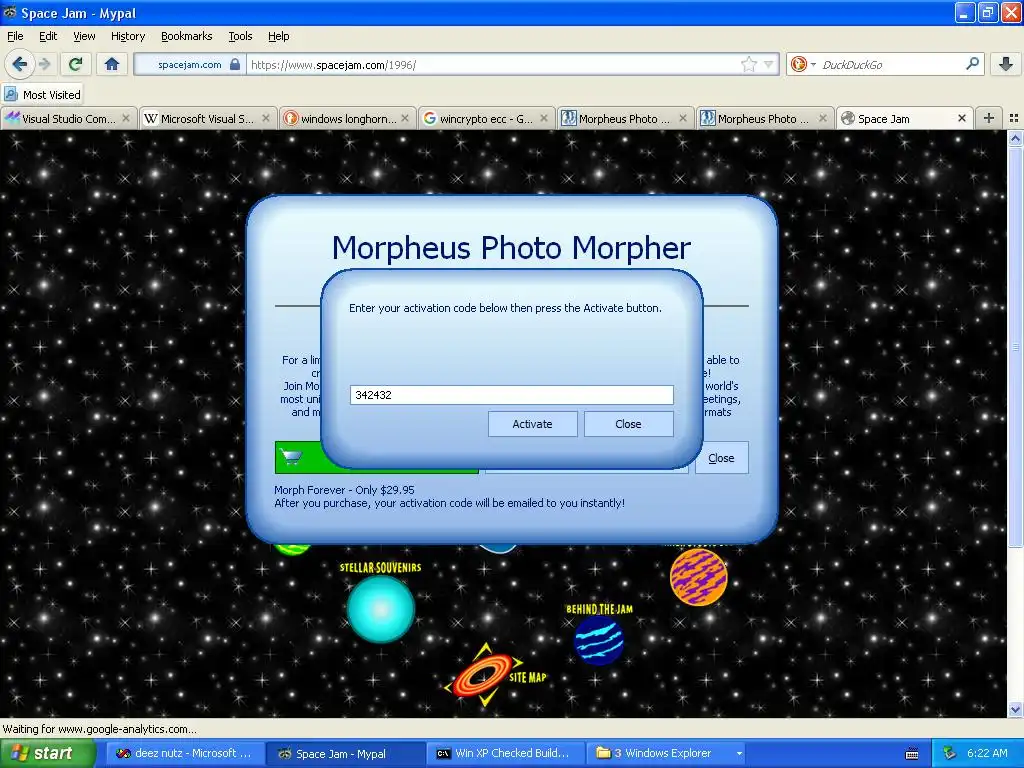The height and width of the screenshot is (768, 1024).
Task: Click the DuckDuckGo search field
Action: 891,64
